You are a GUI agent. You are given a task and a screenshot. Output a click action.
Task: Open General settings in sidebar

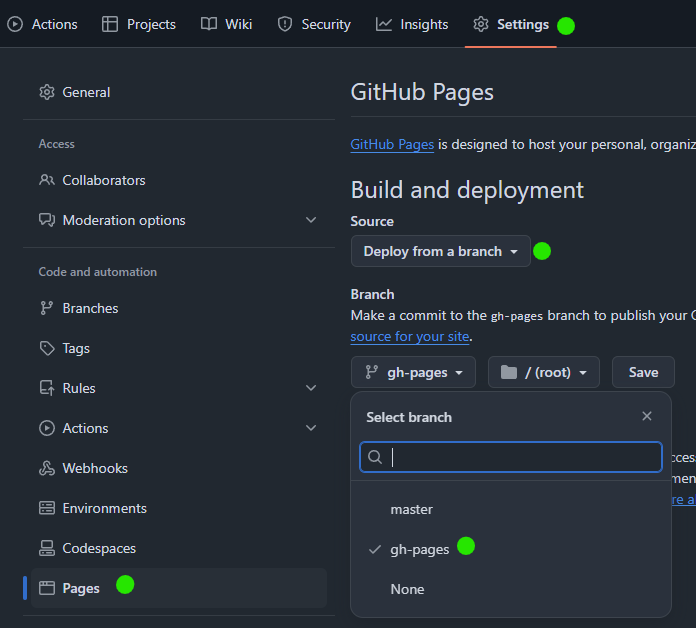(178, 92)
